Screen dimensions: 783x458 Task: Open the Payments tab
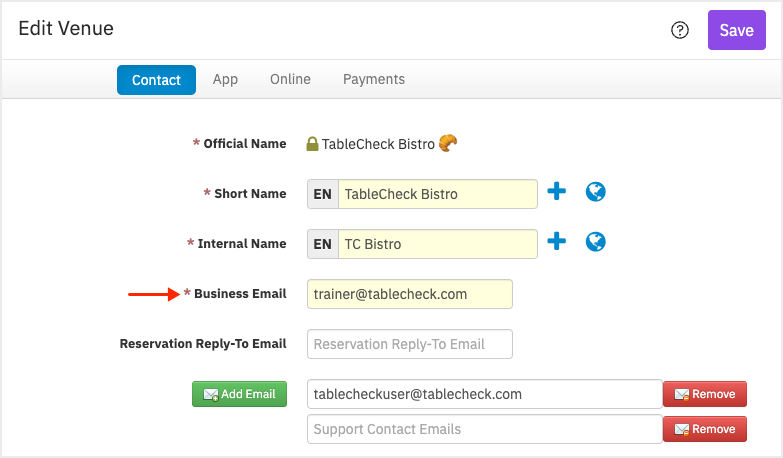pyautogui.click(x=374, y=79)
